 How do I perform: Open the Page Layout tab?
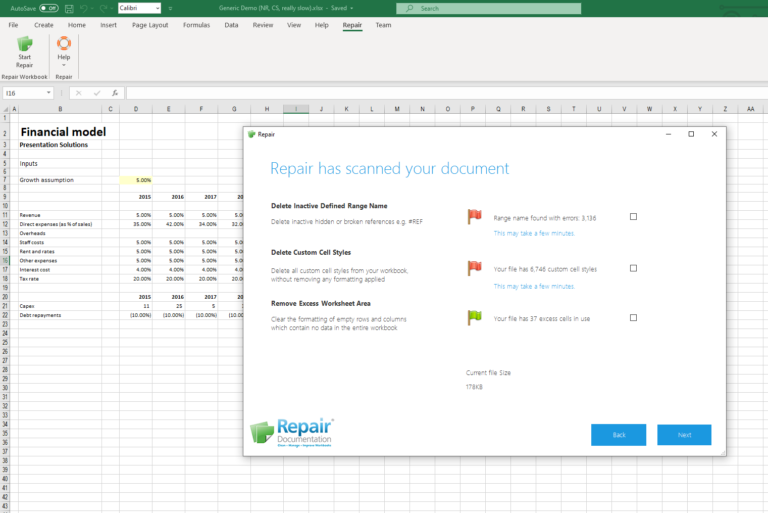coord(151,25)
